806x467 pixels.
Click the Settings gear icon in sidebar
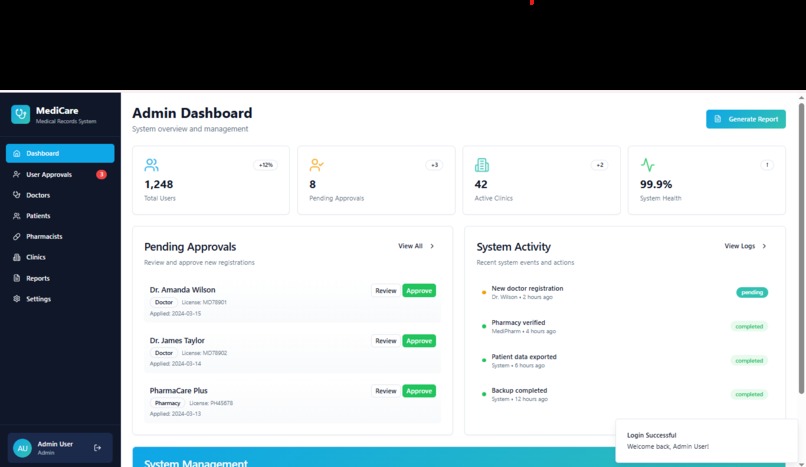pyautogui.click(x=16, y=298)
